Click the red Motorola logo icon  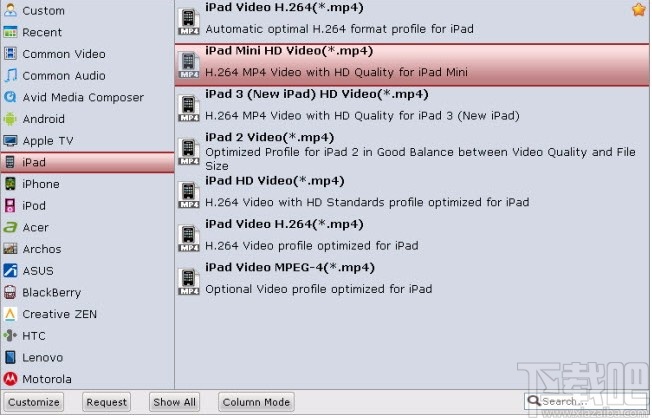pos(10,379)
